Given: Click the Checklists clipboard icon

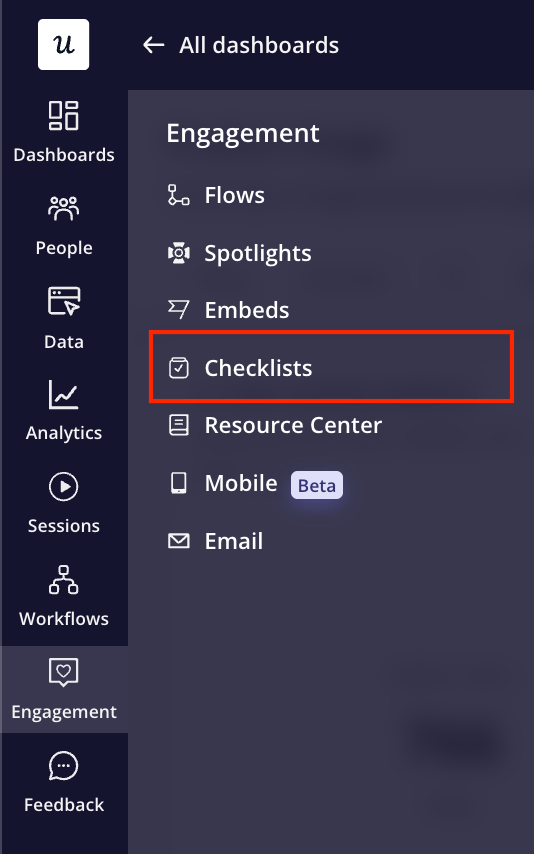Looking at the screenshot, I should click(x=178, y=368).
